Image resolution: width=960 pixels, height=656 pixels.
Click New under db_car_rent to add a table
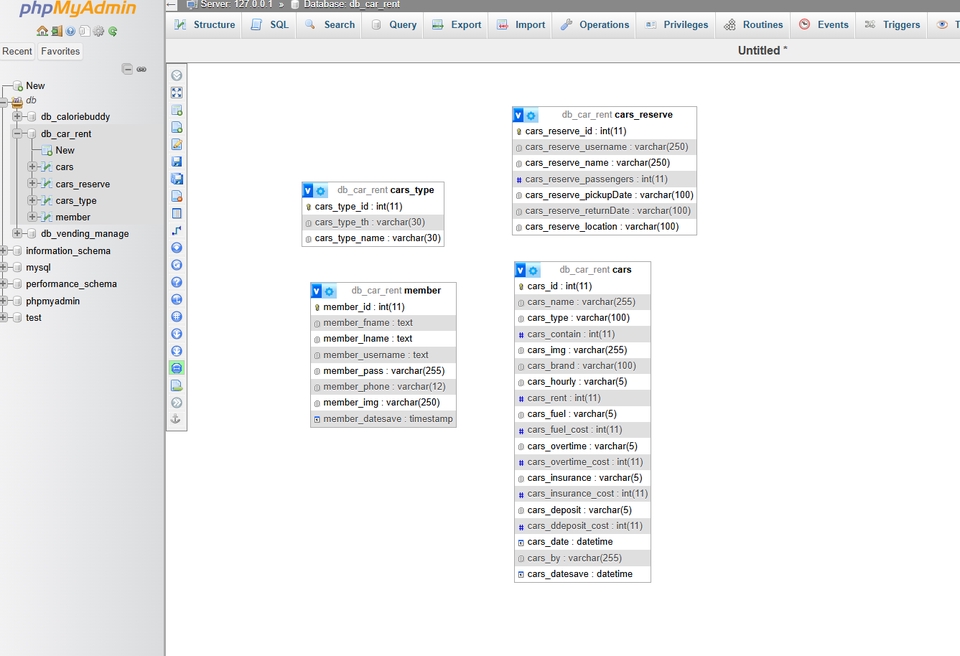(65, 150)
